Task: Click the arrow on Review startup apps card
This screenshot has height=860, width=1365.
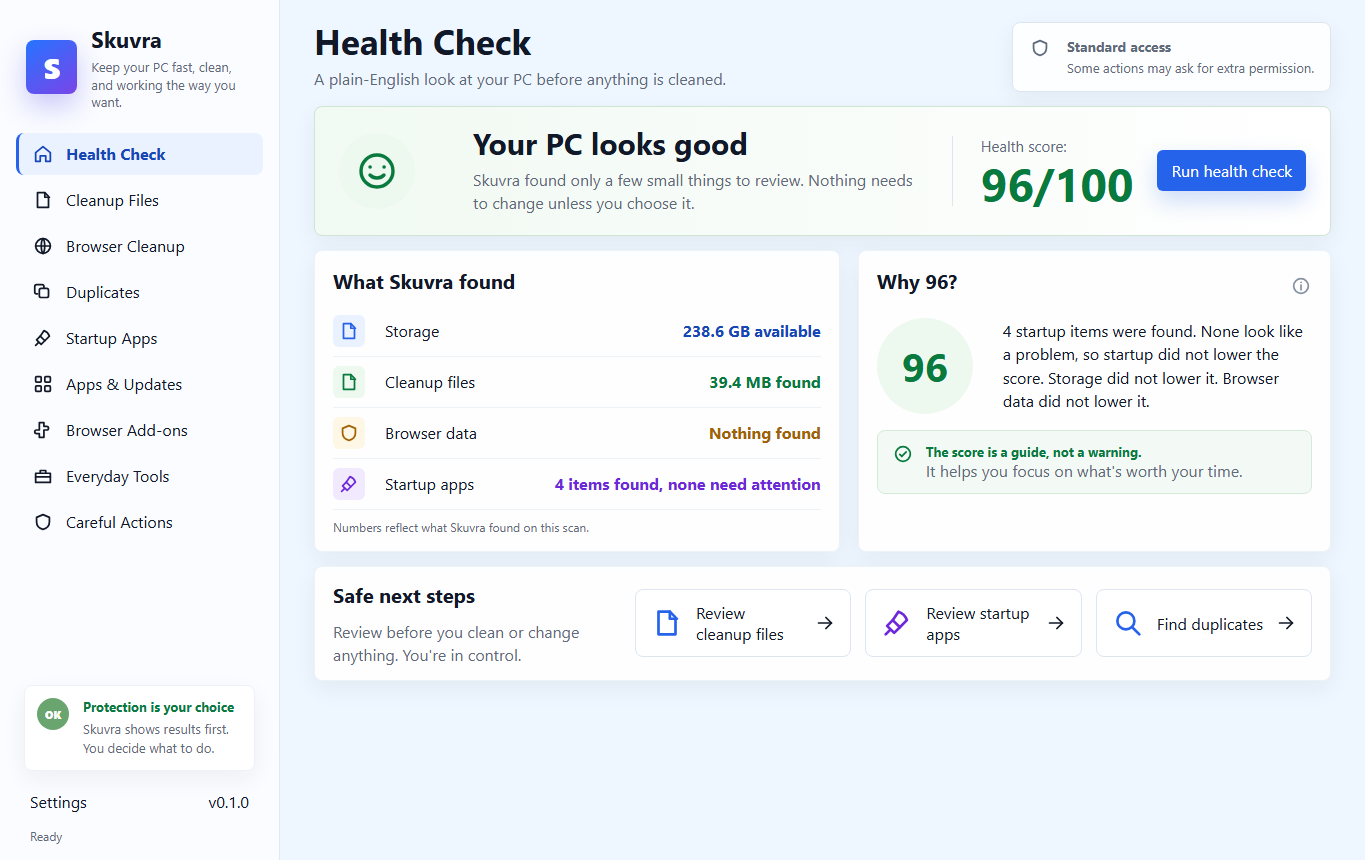Action: click(1056, 623)
